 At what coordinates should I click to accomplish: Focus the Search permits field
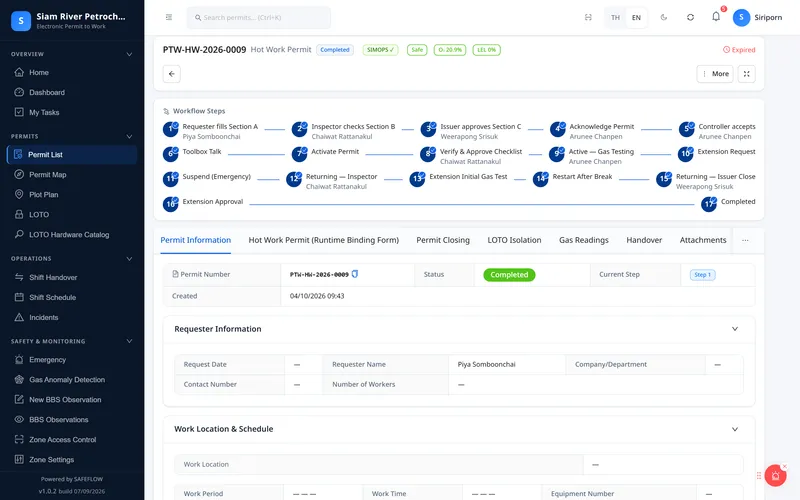coord(259,17)
